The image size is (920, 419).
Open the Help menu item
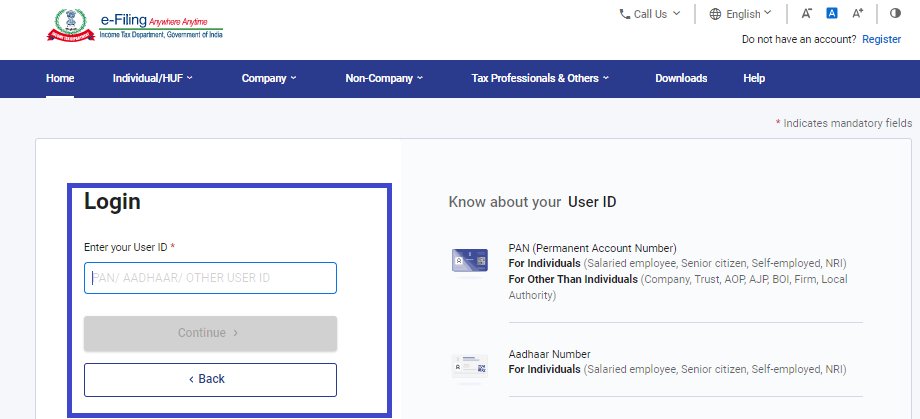(754, 78)
